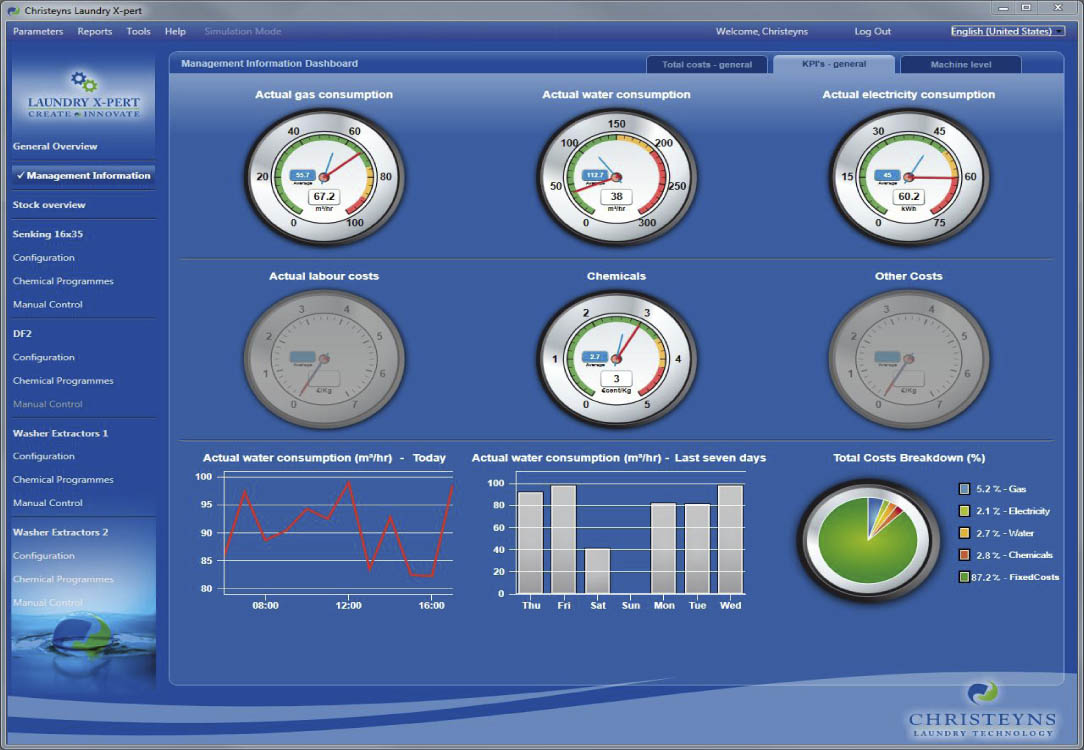Switch to Total costs - general tab
This screenshot has height=750, width=1084.
(x=707, y=64)
